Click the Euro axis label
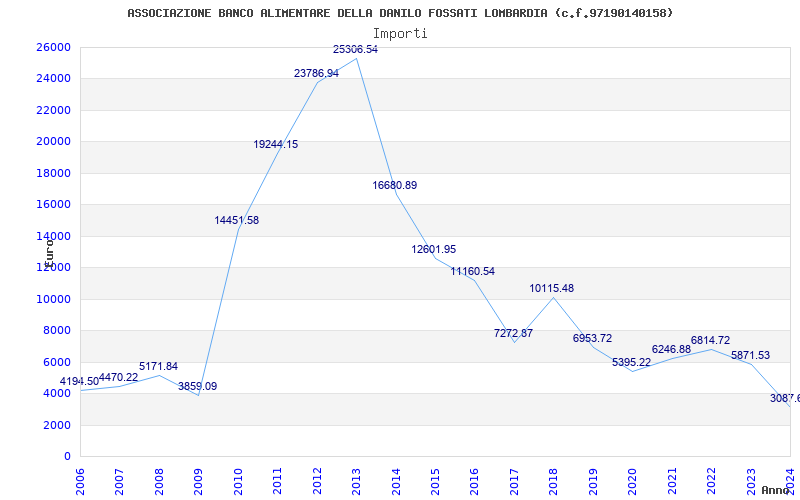Image resolution: width=800 pixels, height=500 pixels. pyautogui.click(x=49, y=253)
